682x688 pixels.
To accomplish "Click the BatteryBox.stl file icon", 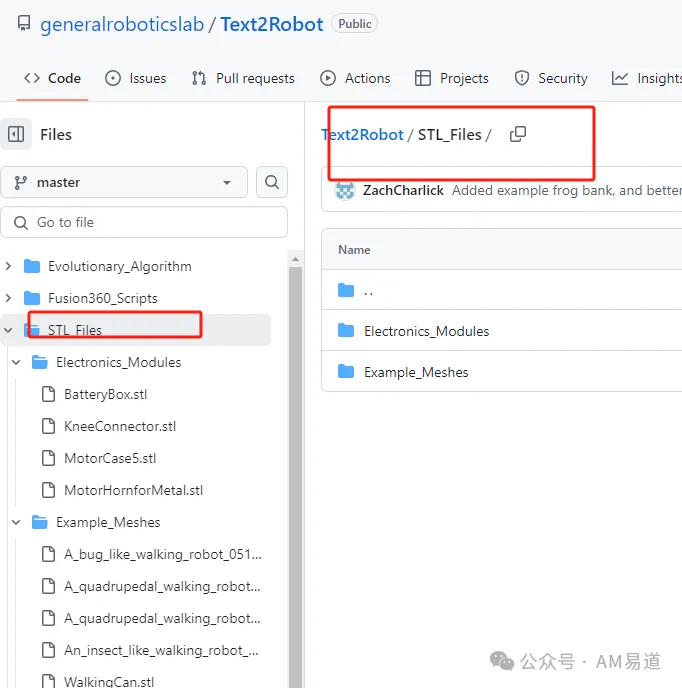I will click(x=48, y=394).
